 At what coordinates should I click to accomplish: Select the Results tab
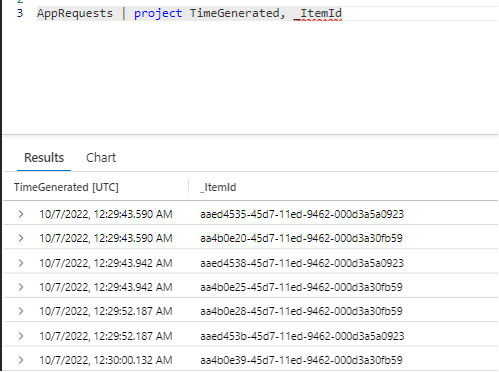(44, 158)
